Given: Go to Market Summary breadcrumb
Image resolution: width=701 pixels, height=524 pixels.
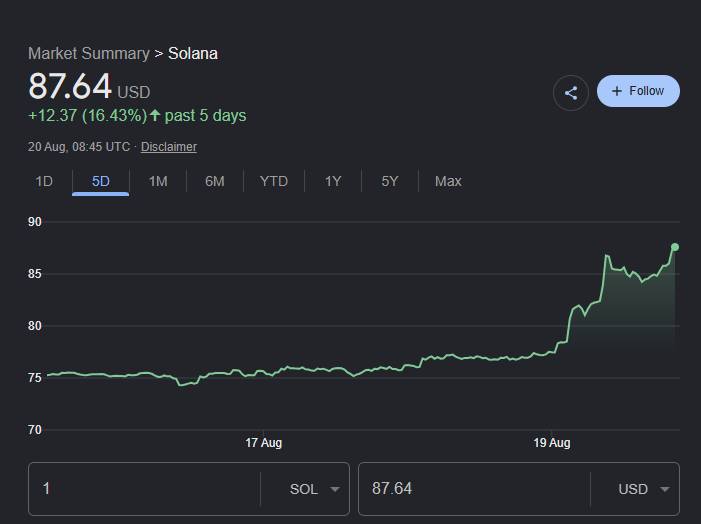Looking at the screenshot, I should click(89, 54).
